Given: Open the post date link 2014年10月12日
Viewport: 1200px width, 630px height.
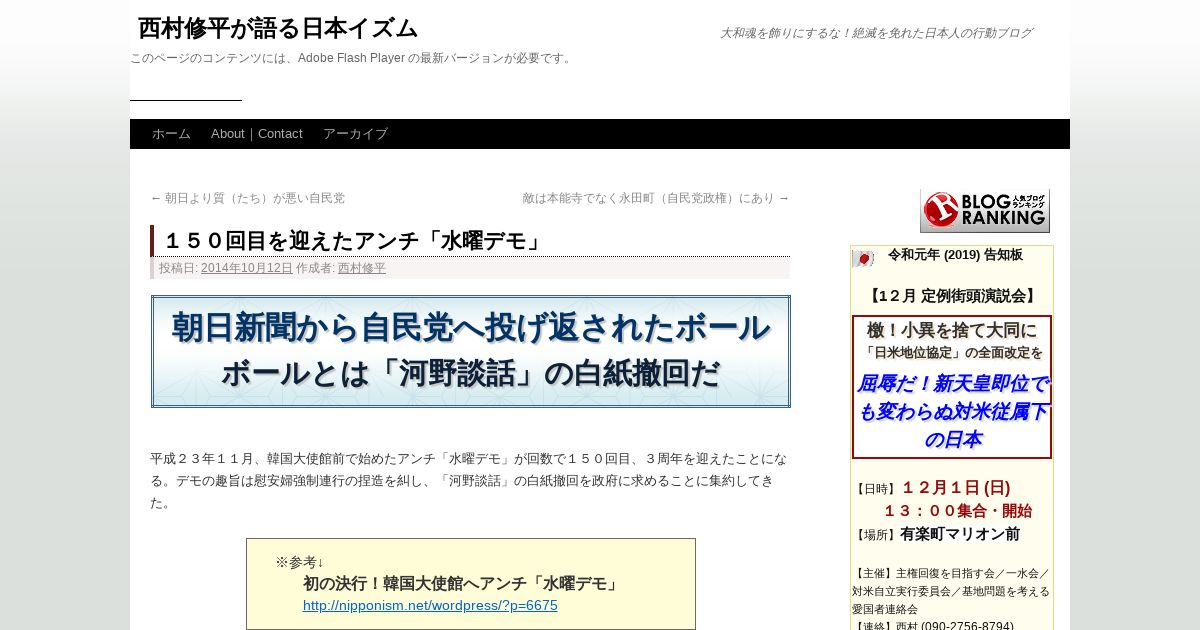Looking at the screenshot, I should click(x=247, y=268).
